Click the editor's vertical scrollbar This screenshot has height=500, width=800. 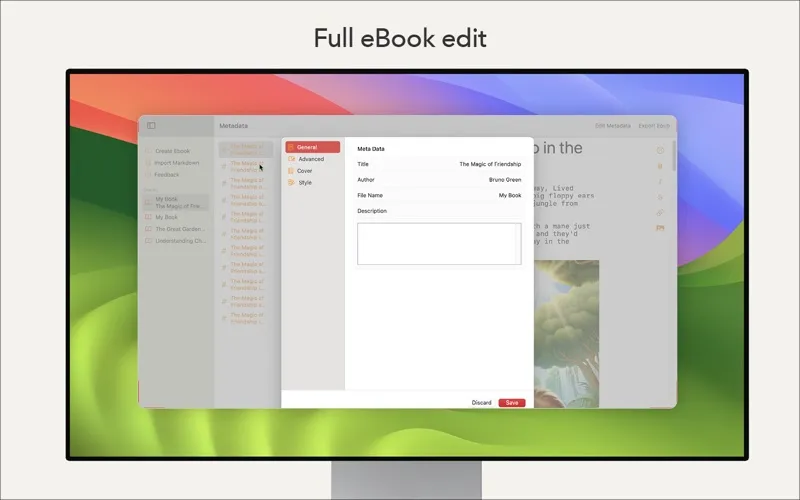click(673, 156)
